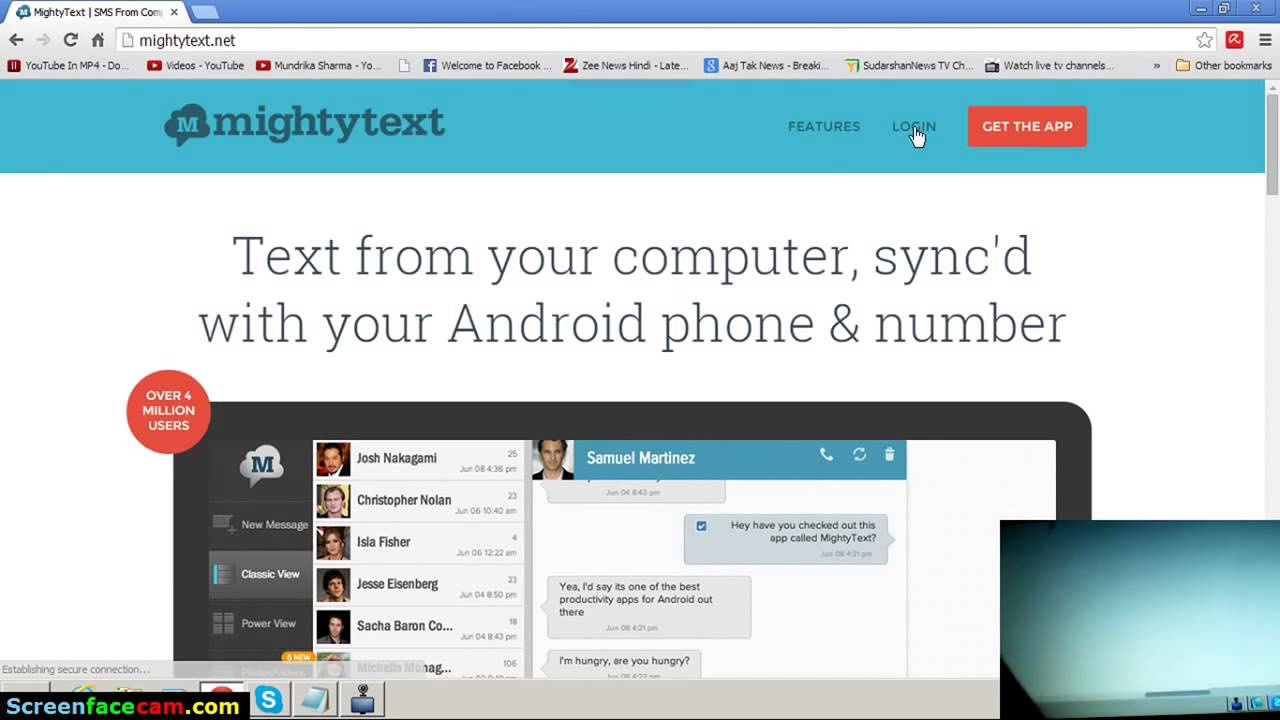Open the Christopher Nolan conversation

[x=418, y=501]
